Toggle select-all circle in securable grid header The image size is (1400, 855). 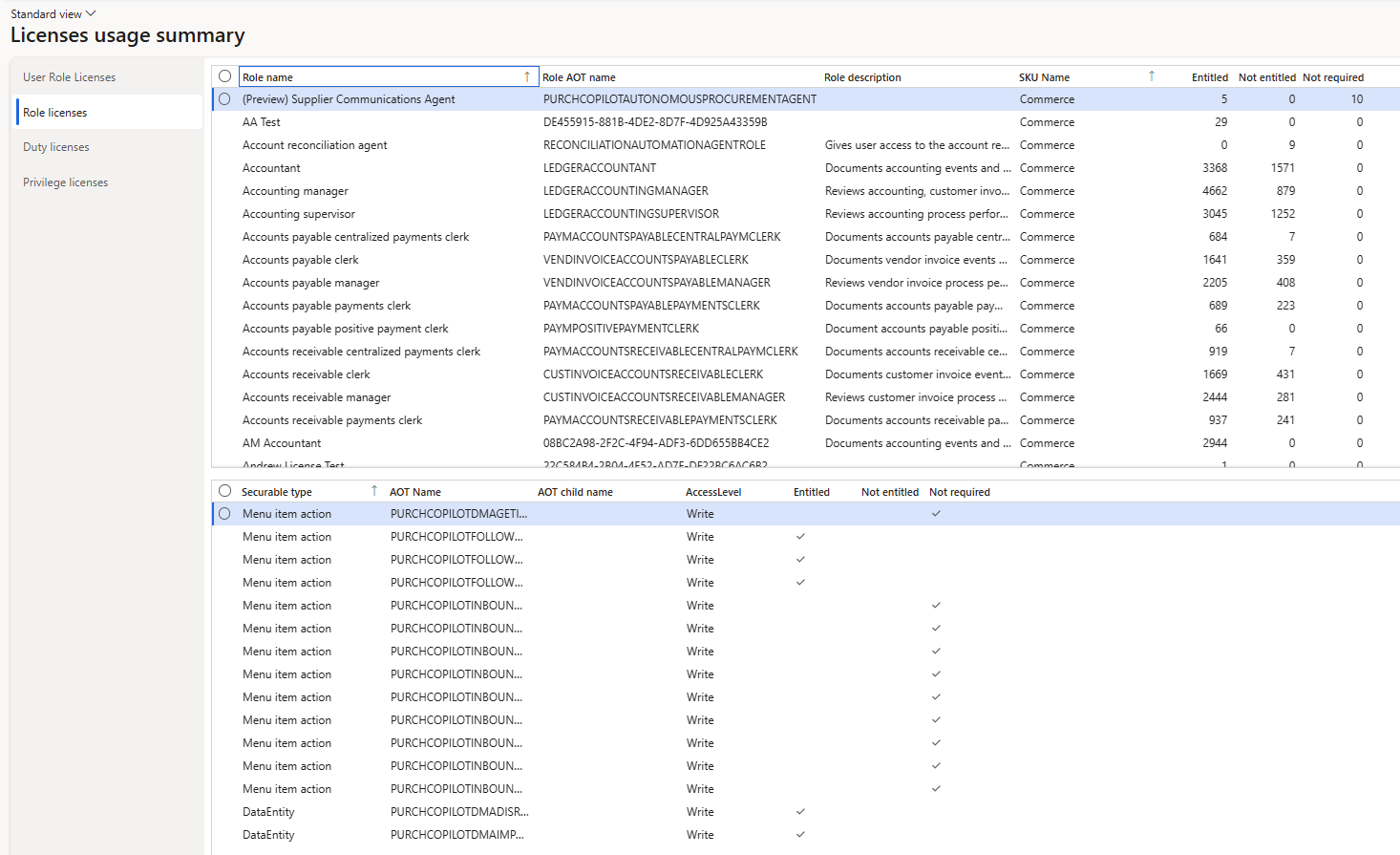225,491
